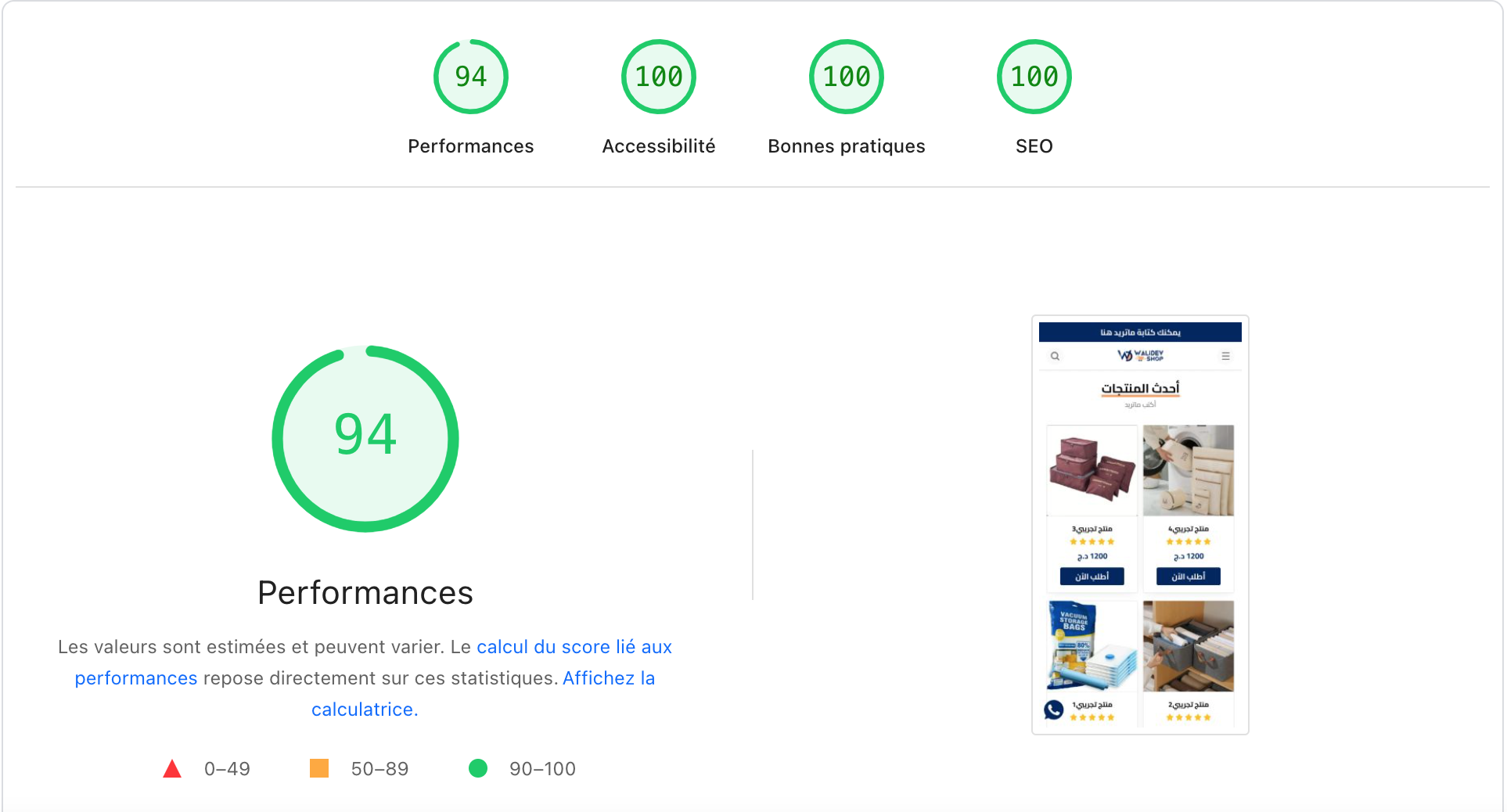This screenshot has height=812, width=1507.
Task: Click the Walidev Shop logo in preview
Action: [x=1140, y=355]
